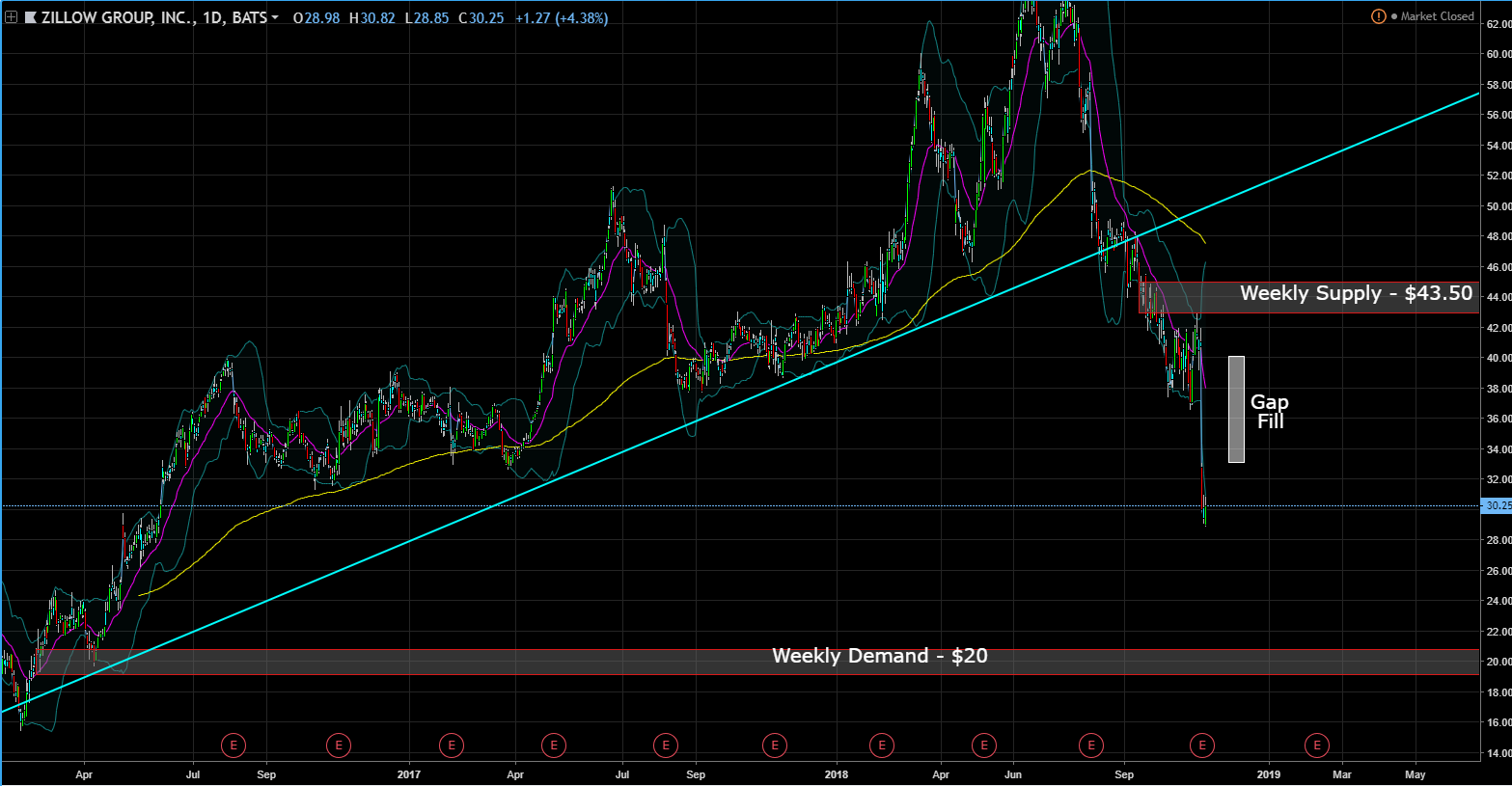The width and height of the screenshot is (1512, 786).
Task: Click the 2018 label on the time axis
Action: click(x=837, y=774)
